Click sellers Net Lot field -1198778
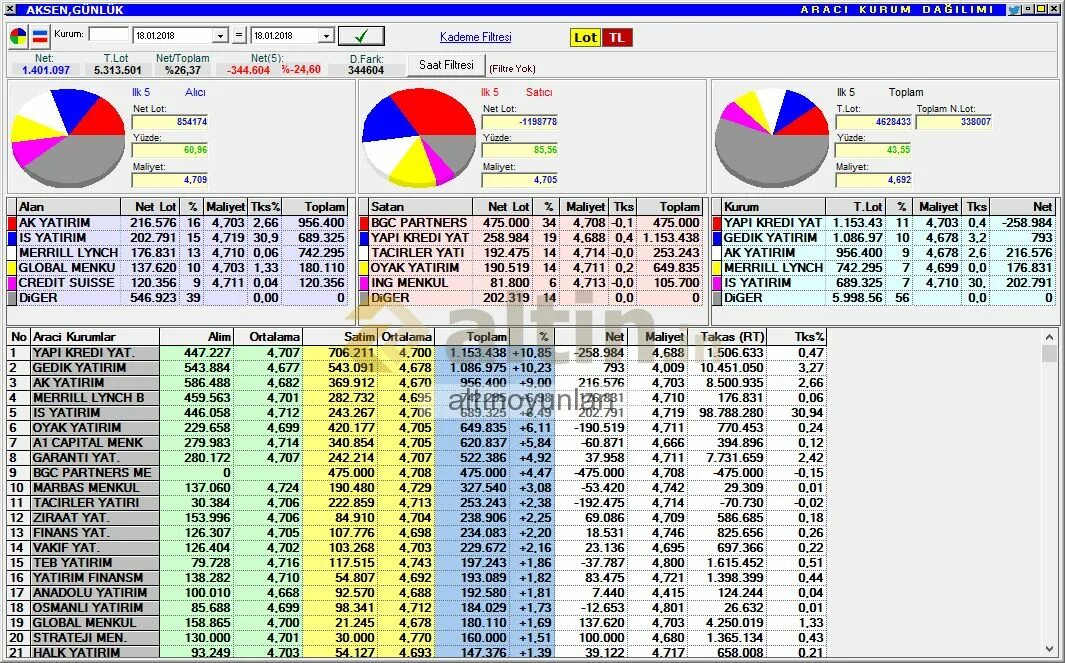The image size is (1065, 663). point(520,122)
